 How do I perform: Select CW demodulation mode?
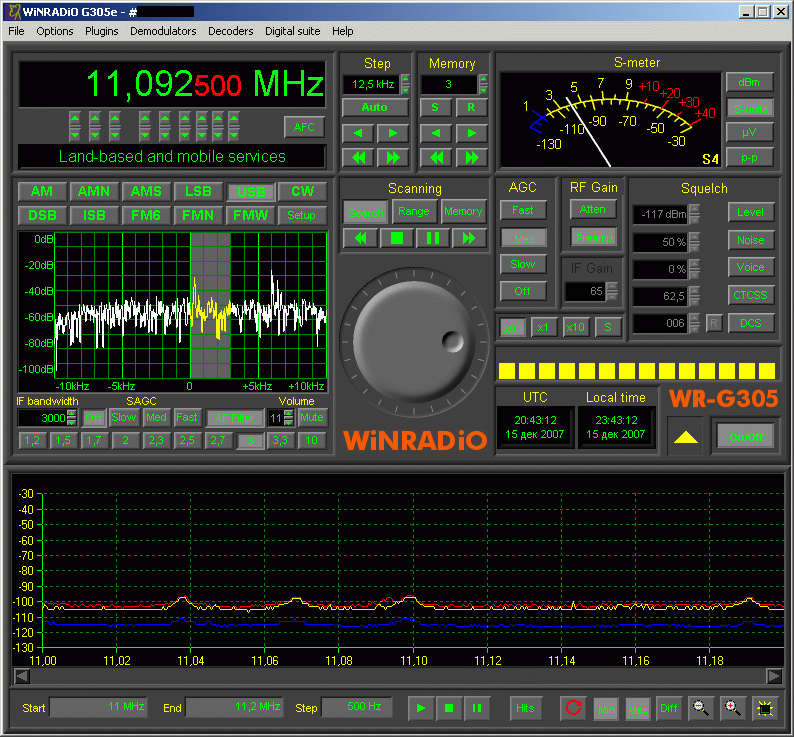pyautogui.click(x=303, y=191)
